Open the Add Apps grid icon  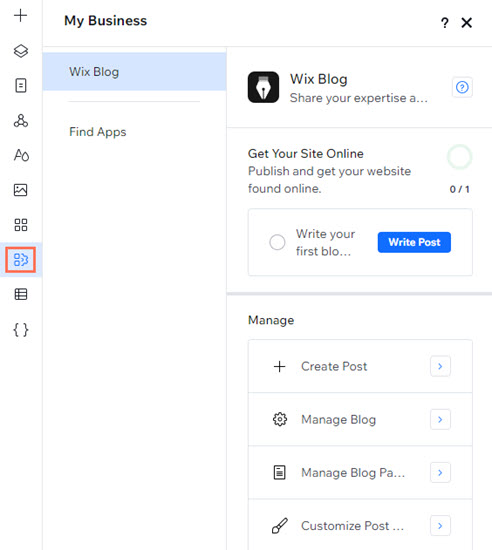21,225
